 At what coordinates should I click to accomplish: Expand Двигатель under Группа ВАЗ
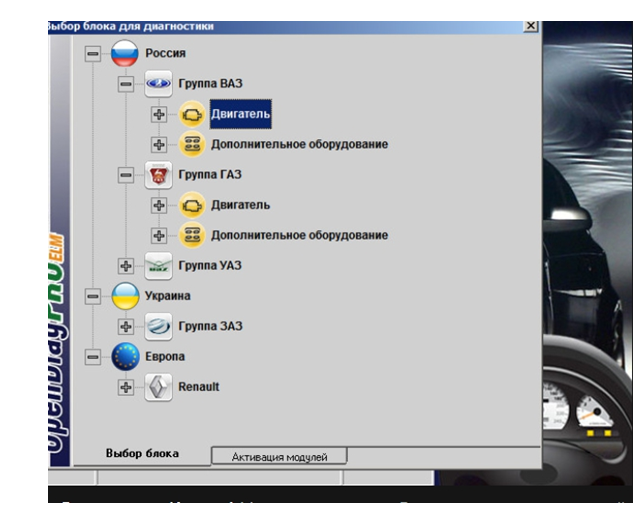159,114
